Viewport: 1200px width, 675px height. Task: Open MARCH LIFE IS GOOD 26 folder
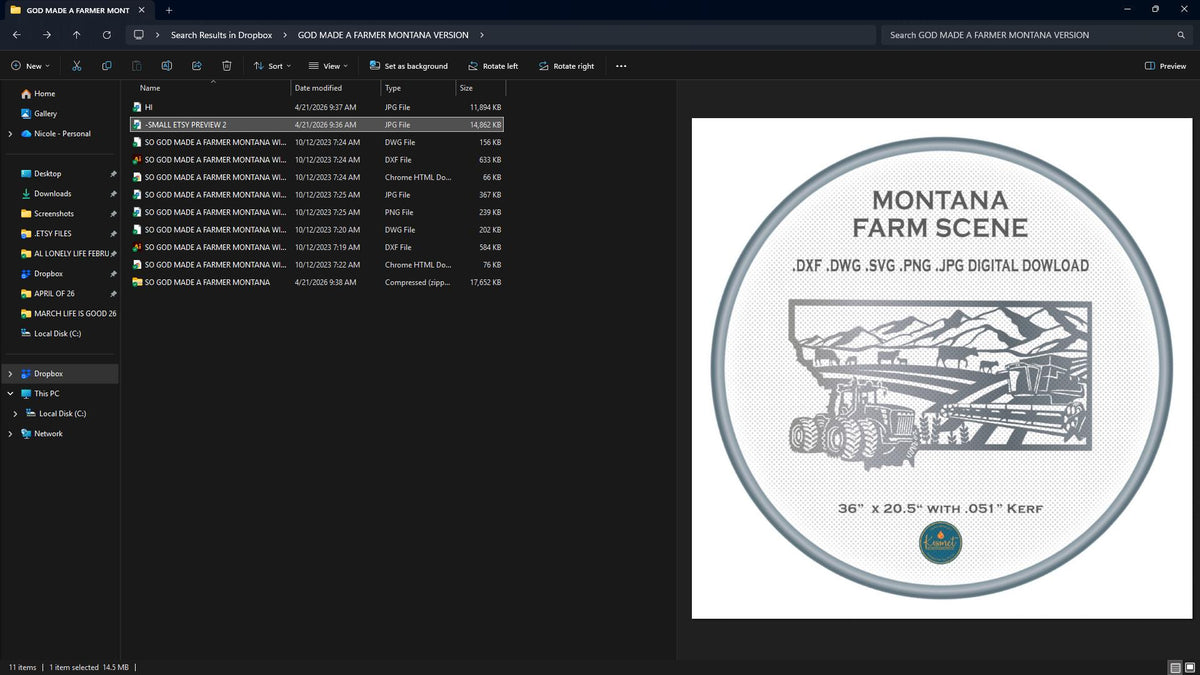68,314
